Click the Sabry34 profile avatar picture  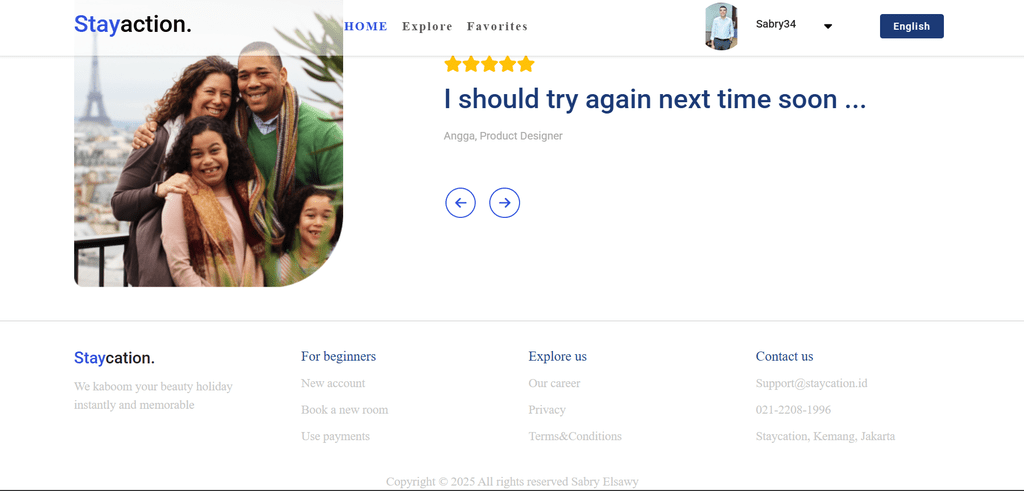tap(722, 26)
